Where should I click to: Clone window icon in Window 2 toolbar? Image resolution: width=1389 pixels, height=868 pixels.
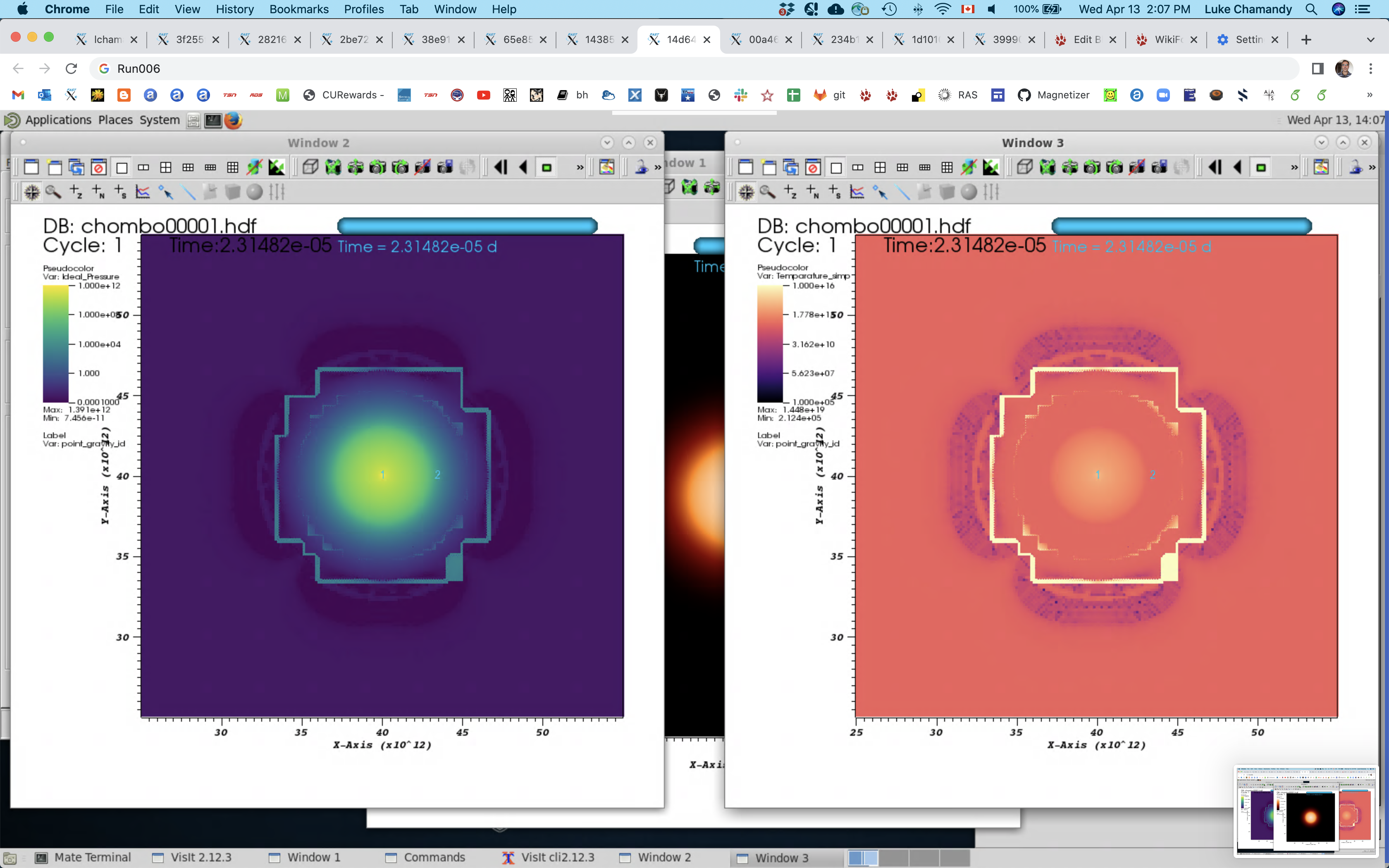(76, 167)
